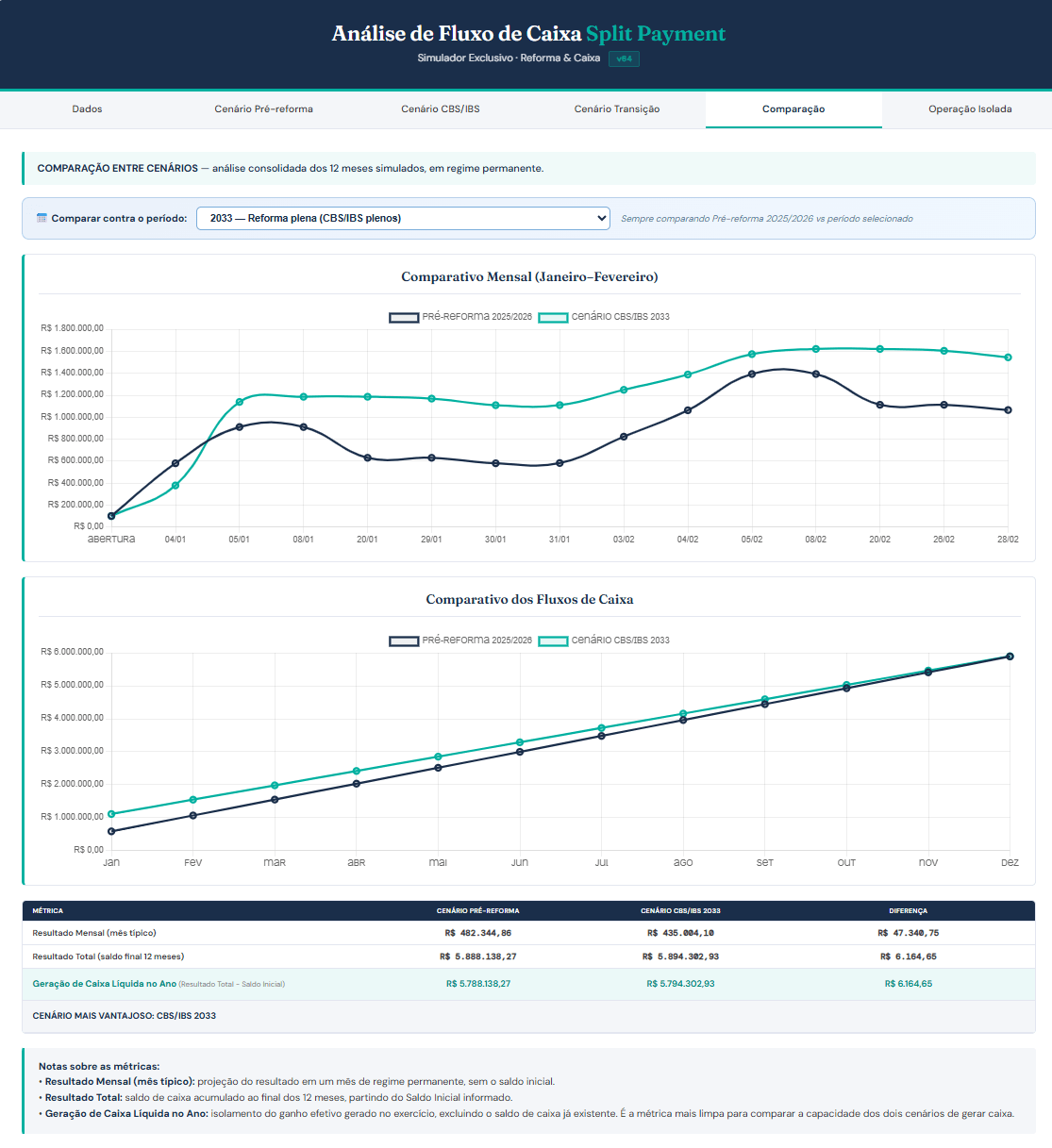The width and height of the screenshot is (1052, 1148).
Task: Go to Cenário Transição tab
Action: point(617,109)
